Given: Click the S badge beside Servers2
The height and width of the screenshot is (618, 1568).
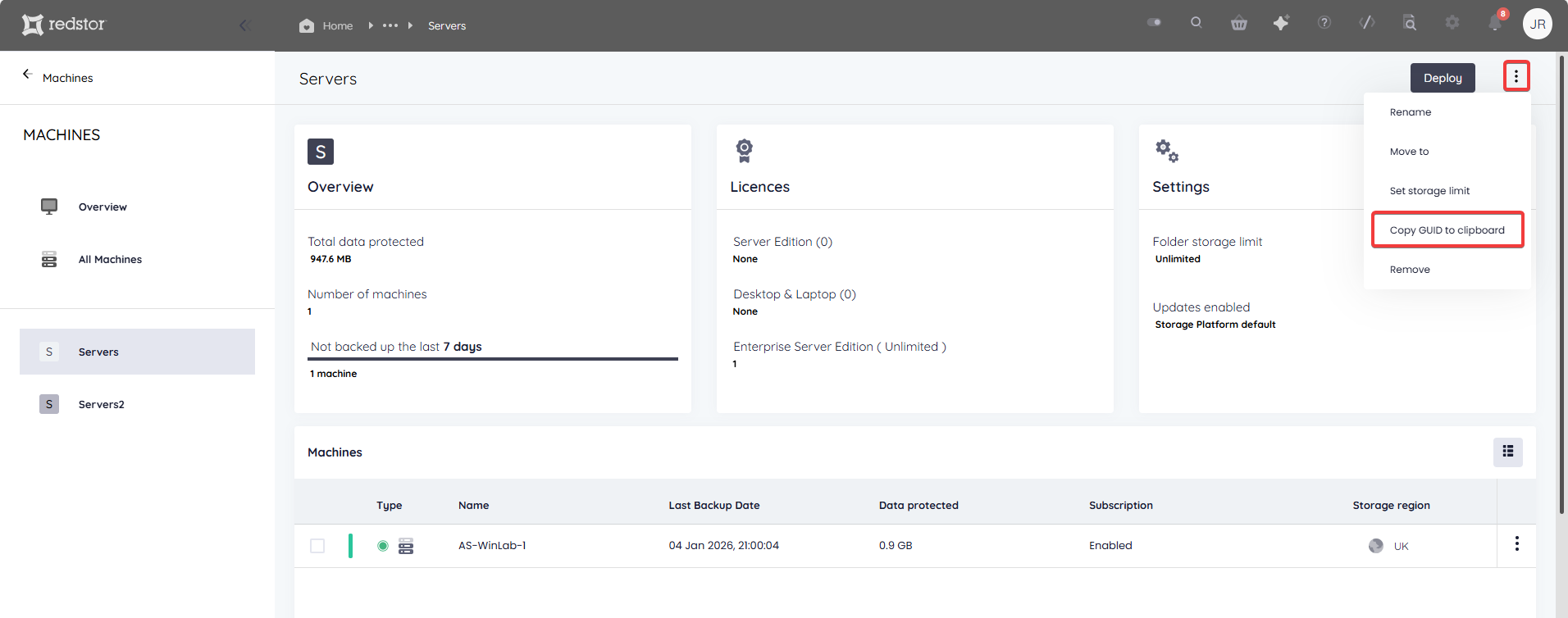Looking at the screenshot, I should (49, 404).
